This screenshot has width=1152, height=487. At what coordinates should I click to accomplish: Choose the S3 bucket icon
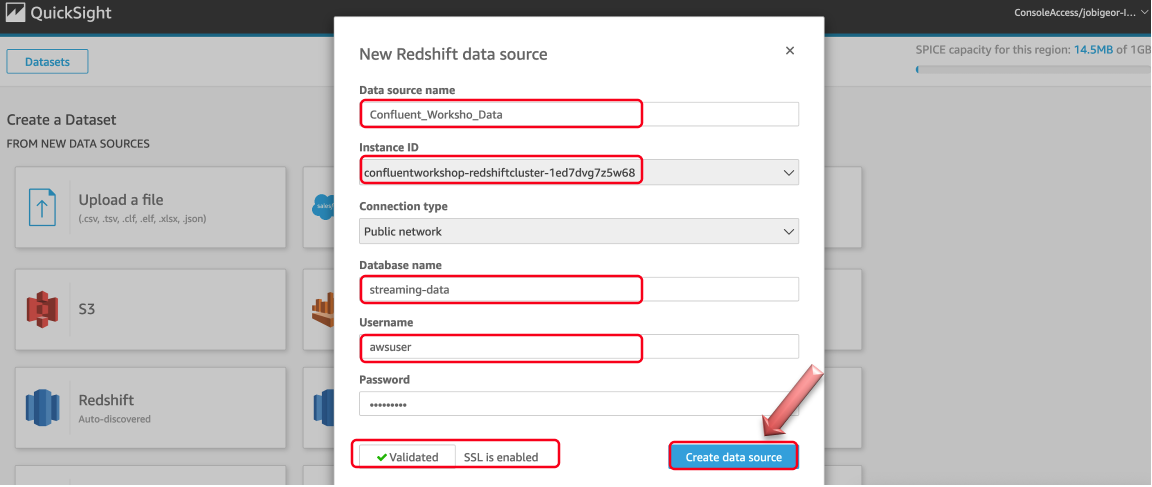pos(42,309)
